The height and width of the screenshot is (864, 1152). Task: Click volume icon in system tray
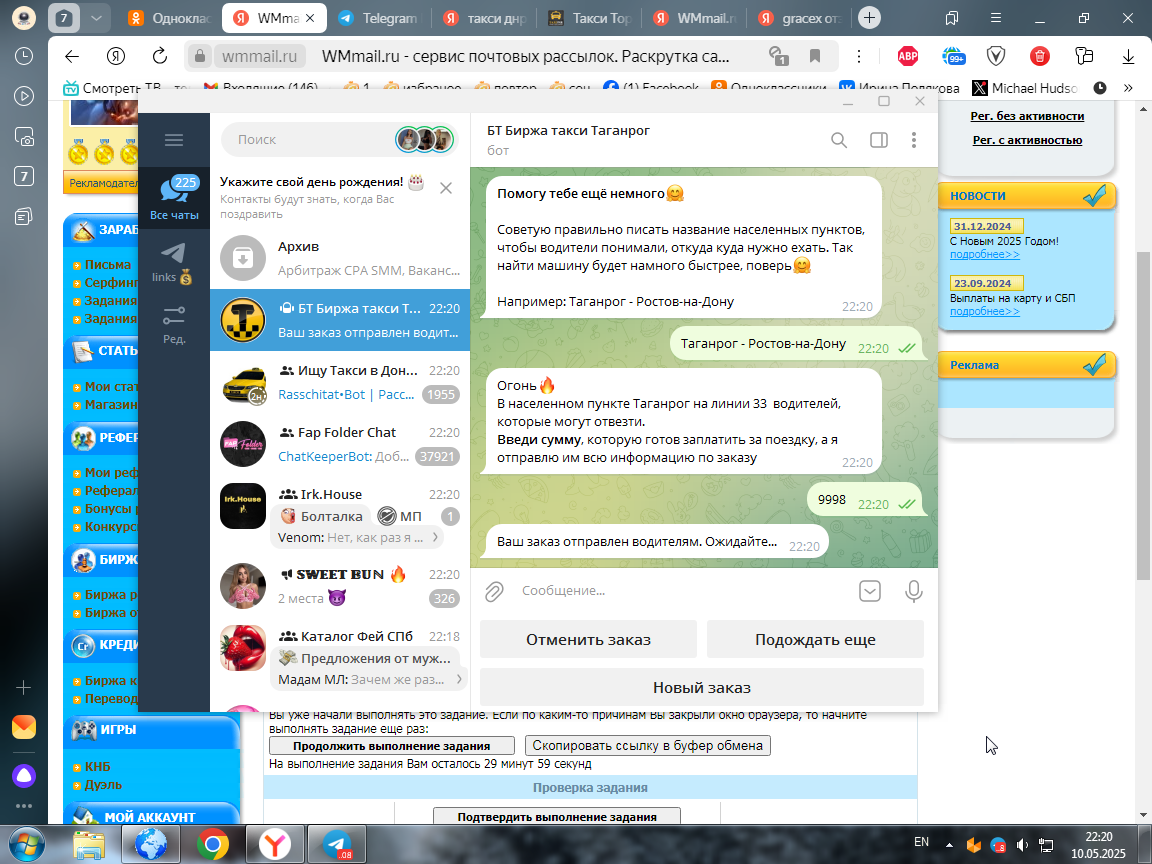point(1022,845)
